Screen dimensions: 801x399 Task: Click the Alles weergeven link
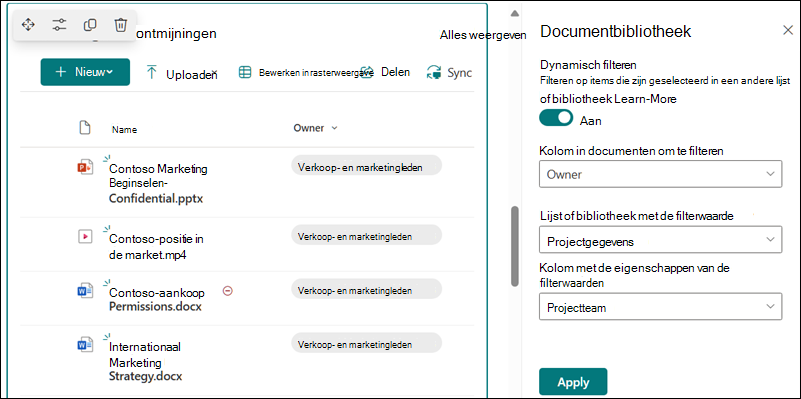pos(483,35)
